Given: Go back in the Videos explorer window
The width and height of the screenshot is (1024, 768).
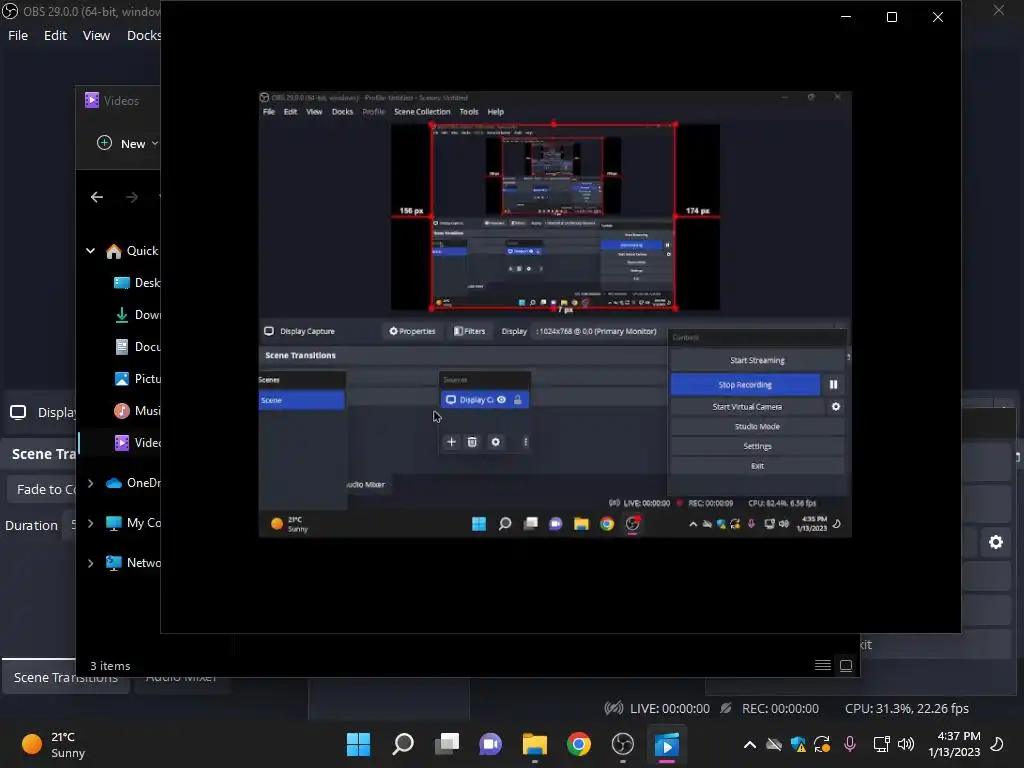Looking at the screenshot, I should 97,197.
